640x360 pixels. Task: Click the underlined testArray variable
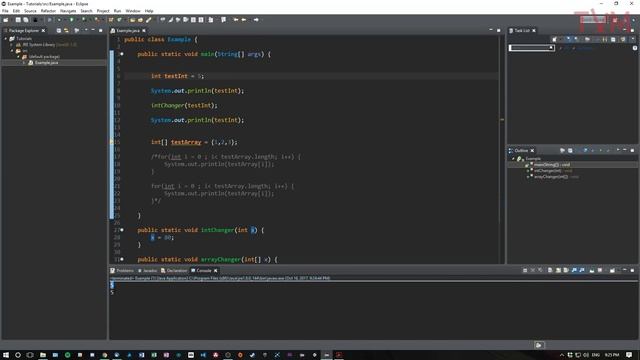(186, 142)
